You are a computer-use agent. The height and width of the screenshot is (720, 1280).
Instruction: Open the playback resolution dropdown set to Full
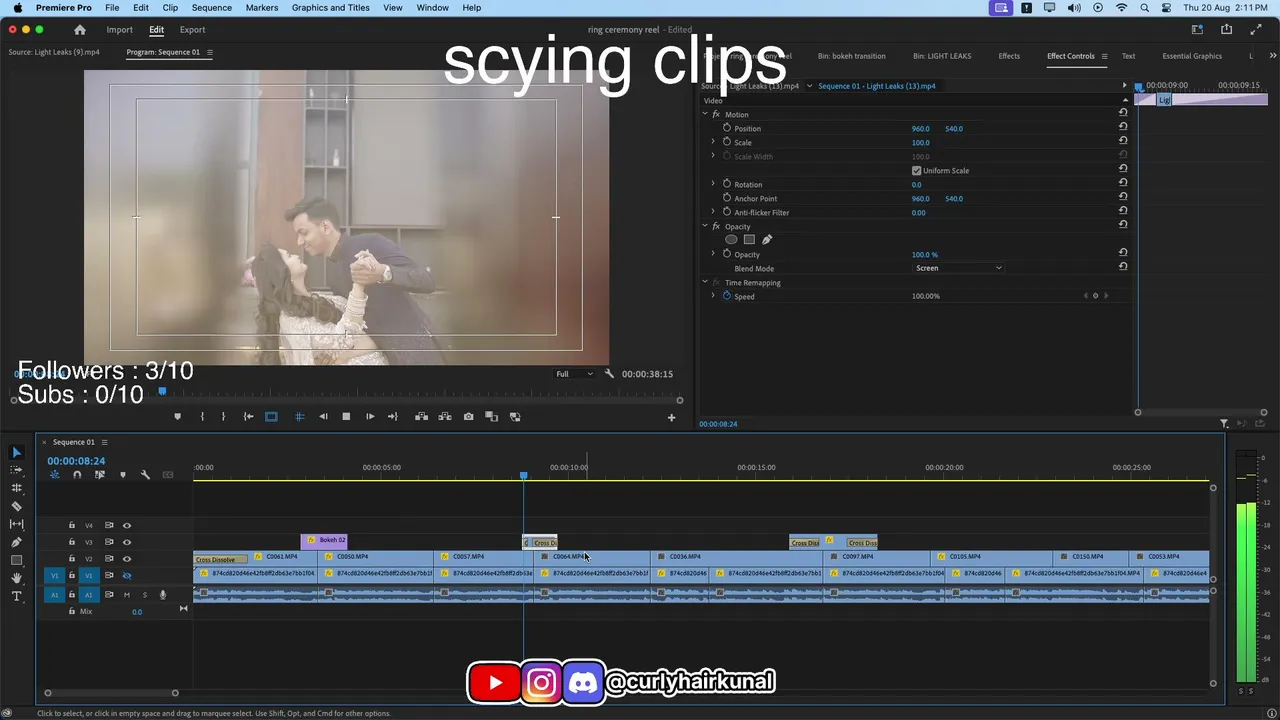pyautogui.click(x=575, y=374)
